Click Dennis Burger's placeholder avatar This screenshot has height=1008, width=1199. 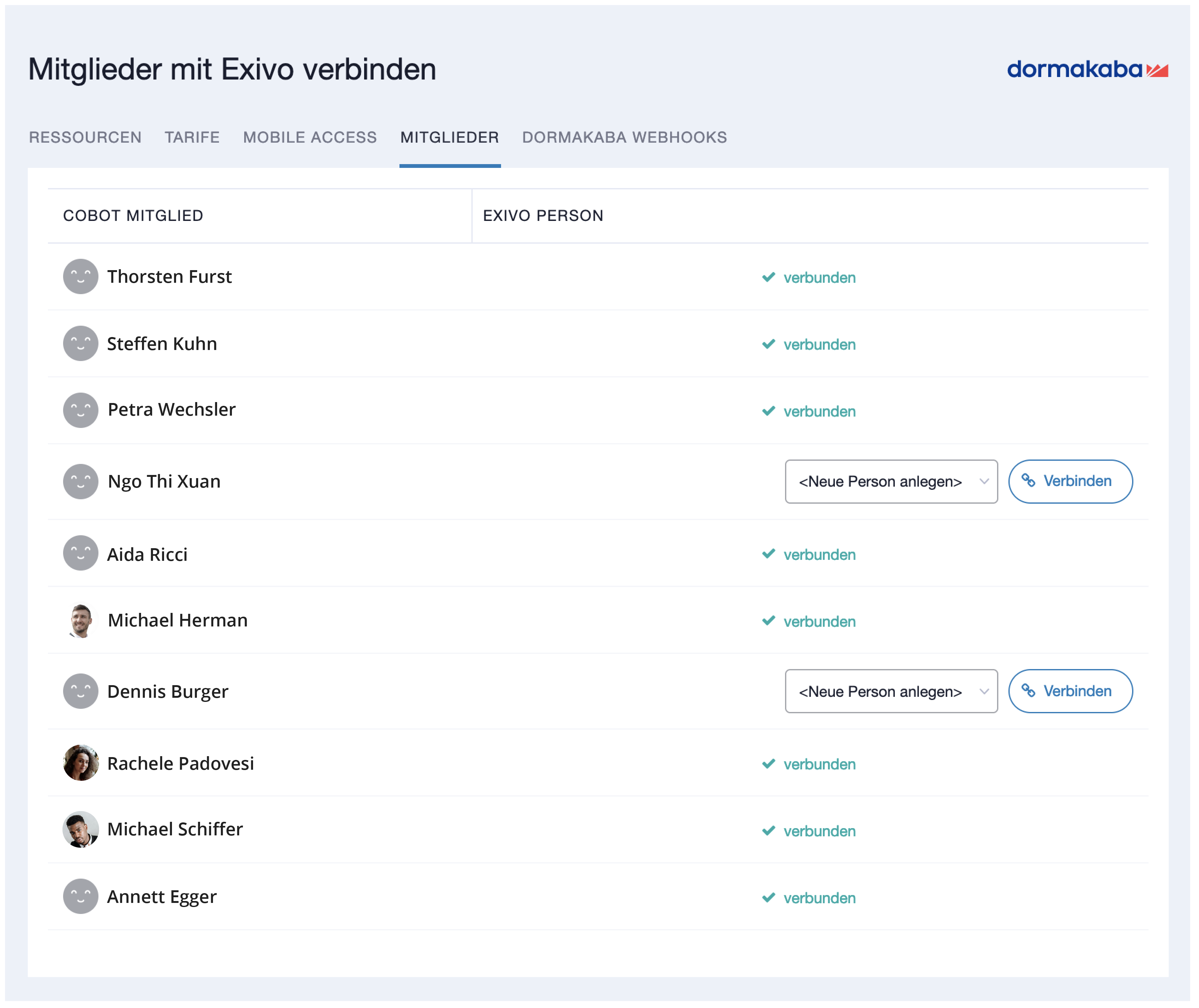click(x=80, y=692)
